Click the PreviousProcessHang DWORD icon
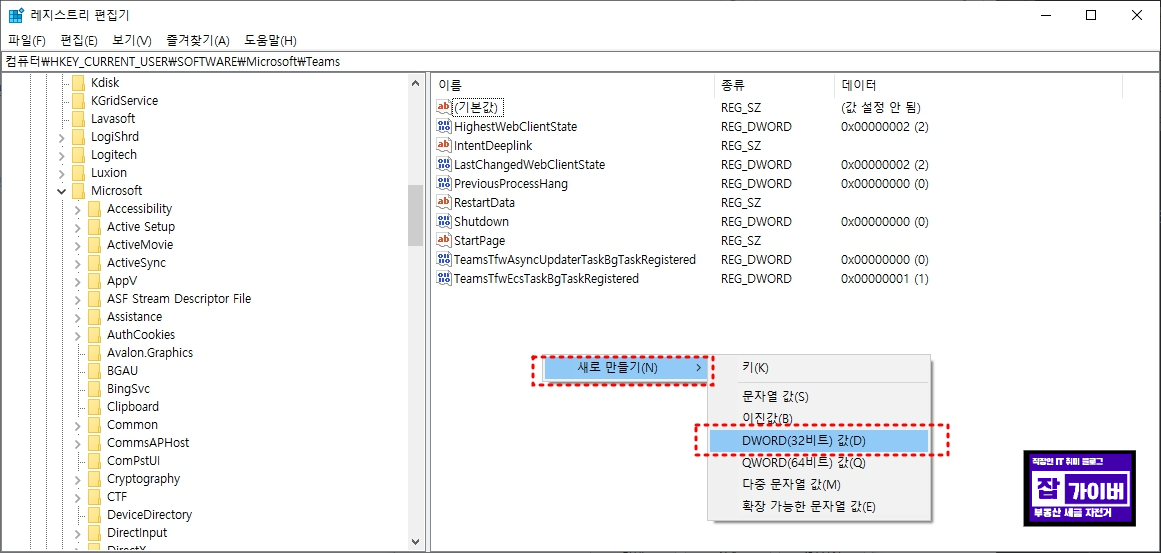The height and width of the screenshot is (553, 1161). pos(444,184)
